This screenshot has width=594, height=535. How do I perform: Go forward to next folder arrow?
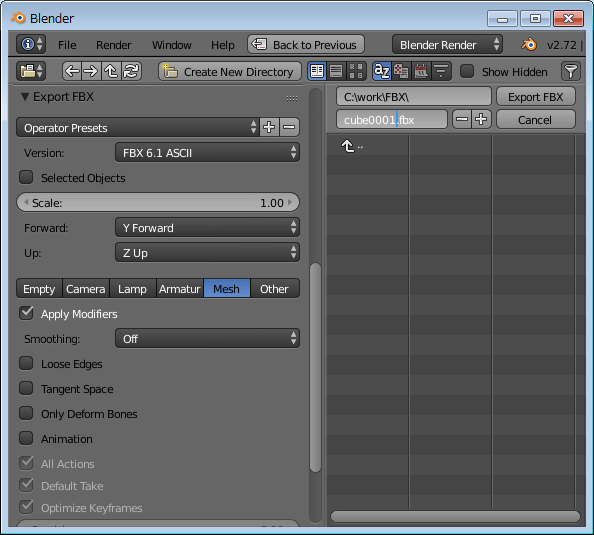(91, 71)
